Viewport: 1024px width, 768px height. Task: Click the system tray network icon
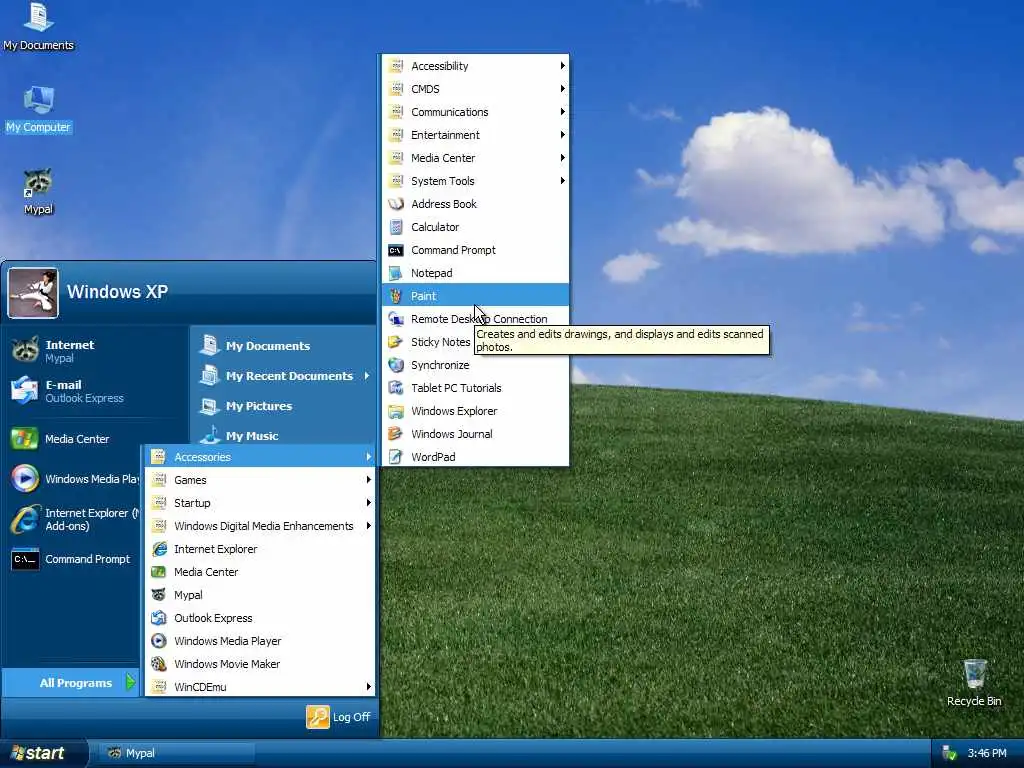tap(949, 753)
